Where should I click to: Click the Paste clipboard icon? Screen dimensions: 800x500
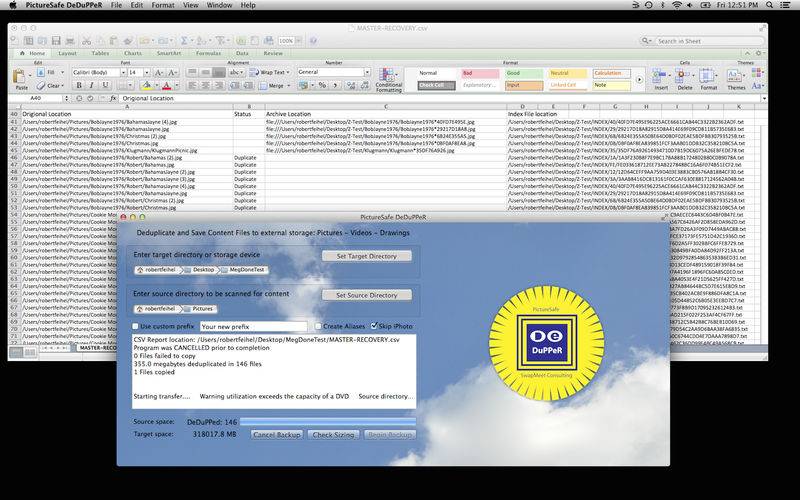tap(20, 78)
